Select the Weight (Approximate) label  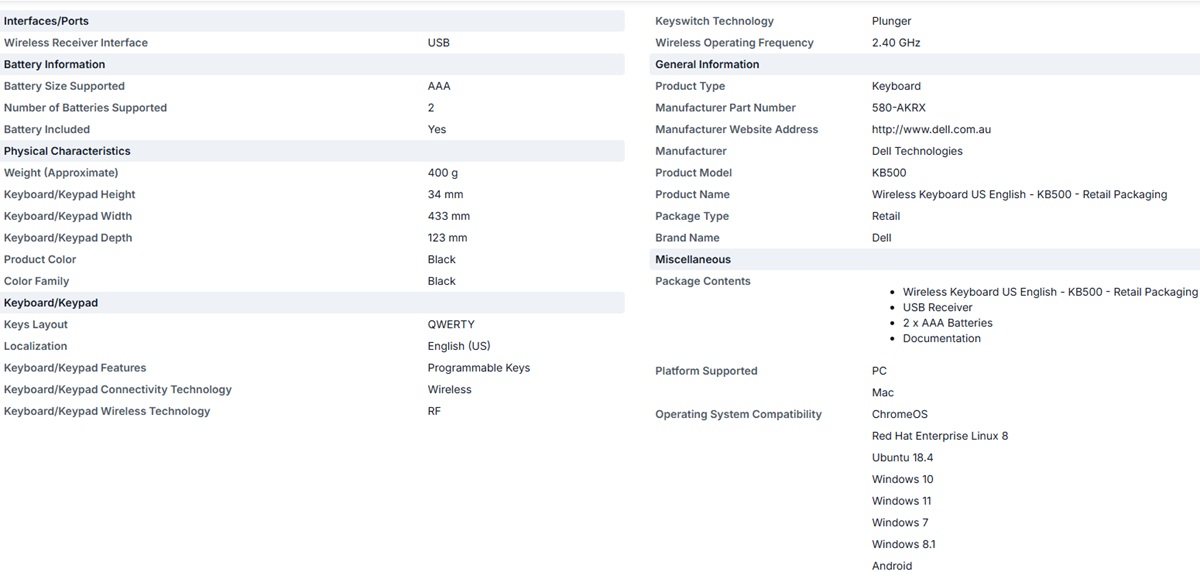click(61, 173)
